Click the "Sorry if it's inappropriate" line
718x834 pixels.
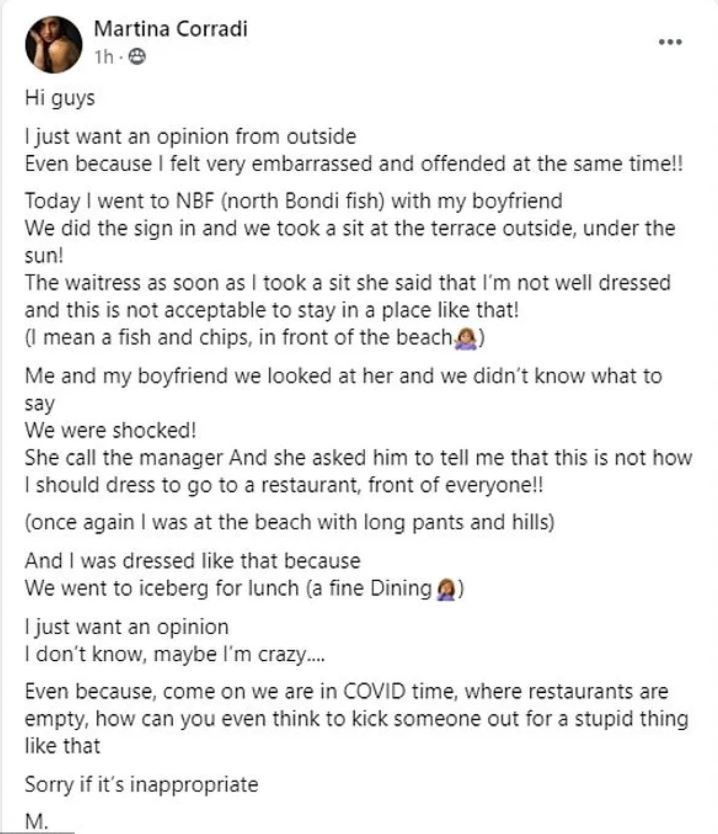[140, 784]
